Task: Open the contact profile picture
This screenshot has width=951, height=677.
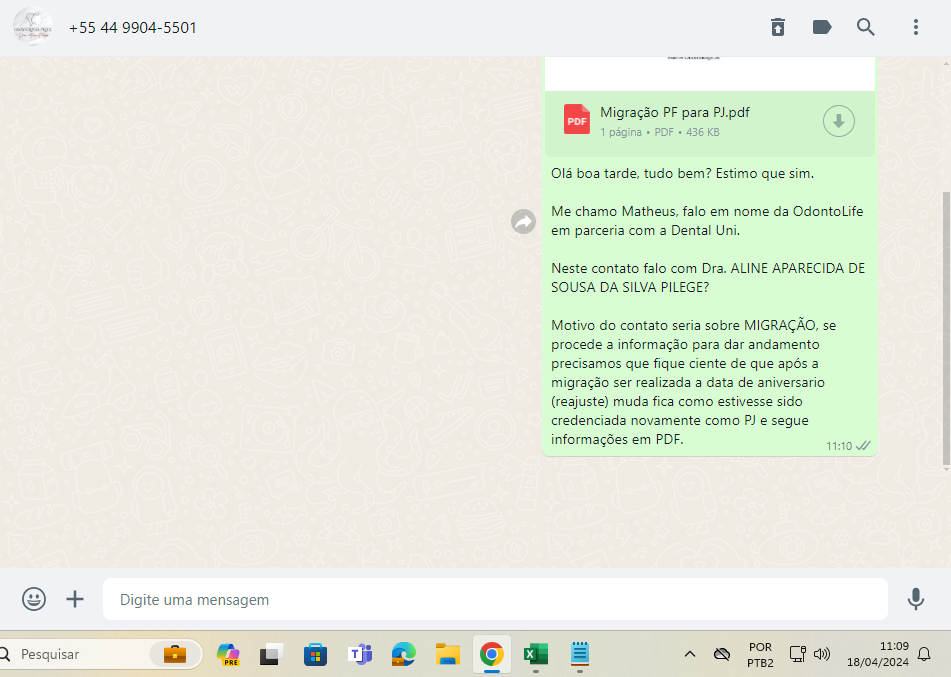Action: coord(33,27)
